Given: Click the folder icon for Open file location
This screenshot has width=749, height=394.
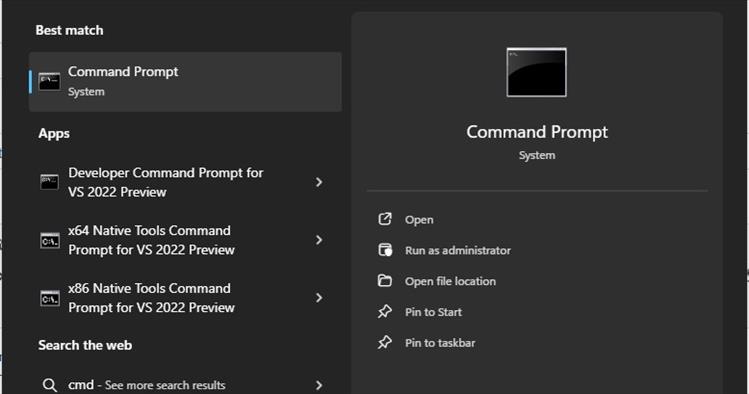Looking at the screenshot, I should pos(385,281).
